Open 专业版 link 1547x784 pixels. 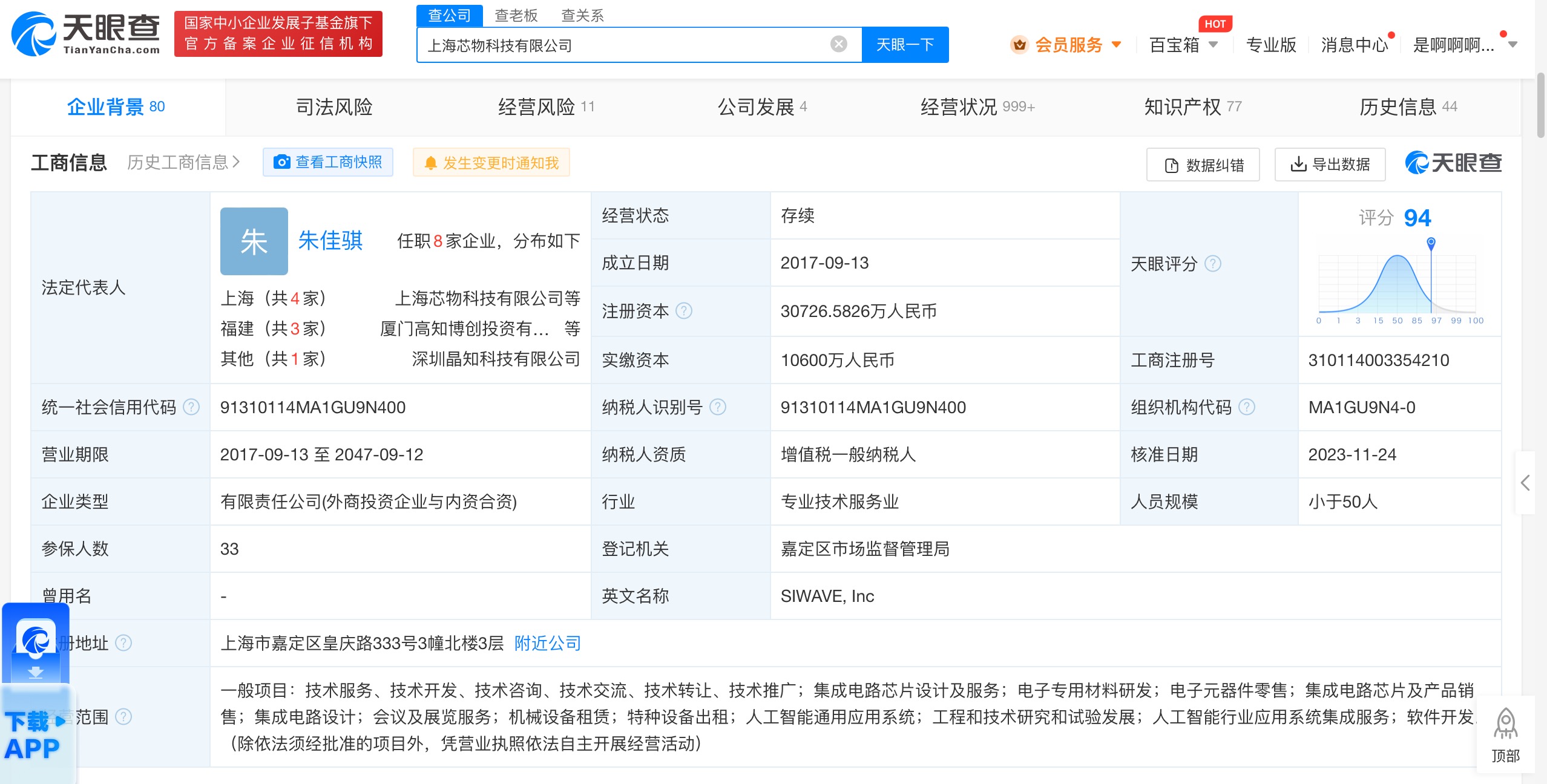[x=1271, y=45]
